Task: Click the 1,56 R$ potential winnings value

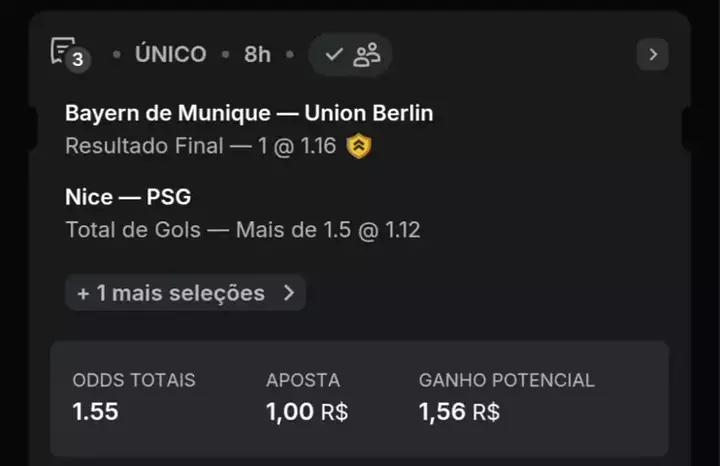Action: 459,412
